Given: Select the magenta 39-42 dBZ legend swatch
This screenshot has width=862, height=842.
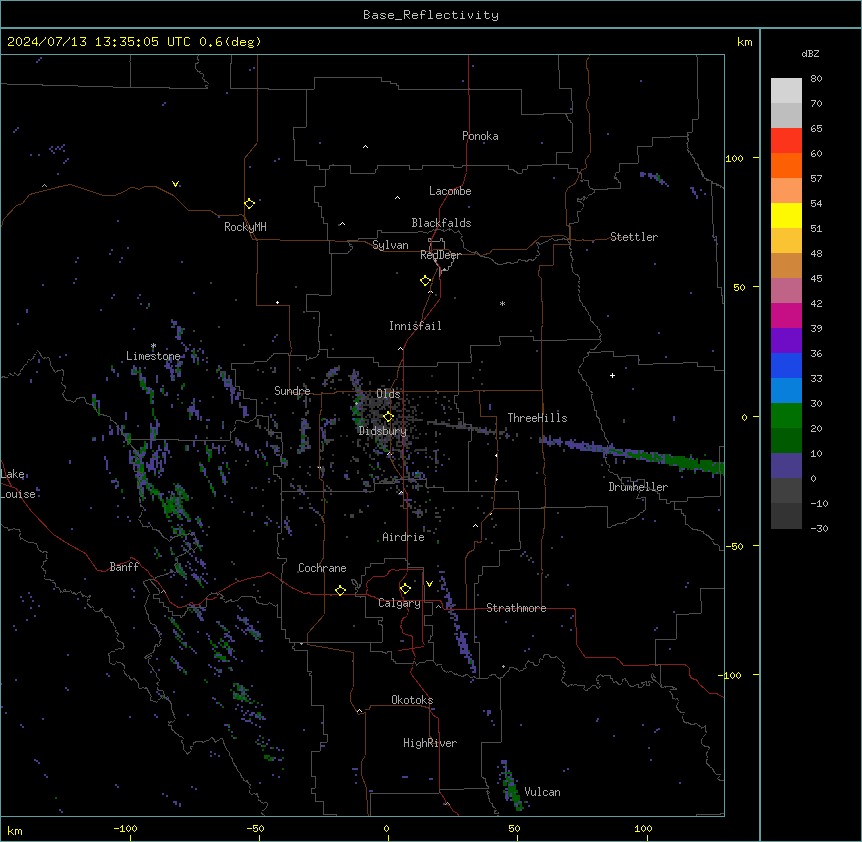Looking at the screenshot, I should coord(786,315).
